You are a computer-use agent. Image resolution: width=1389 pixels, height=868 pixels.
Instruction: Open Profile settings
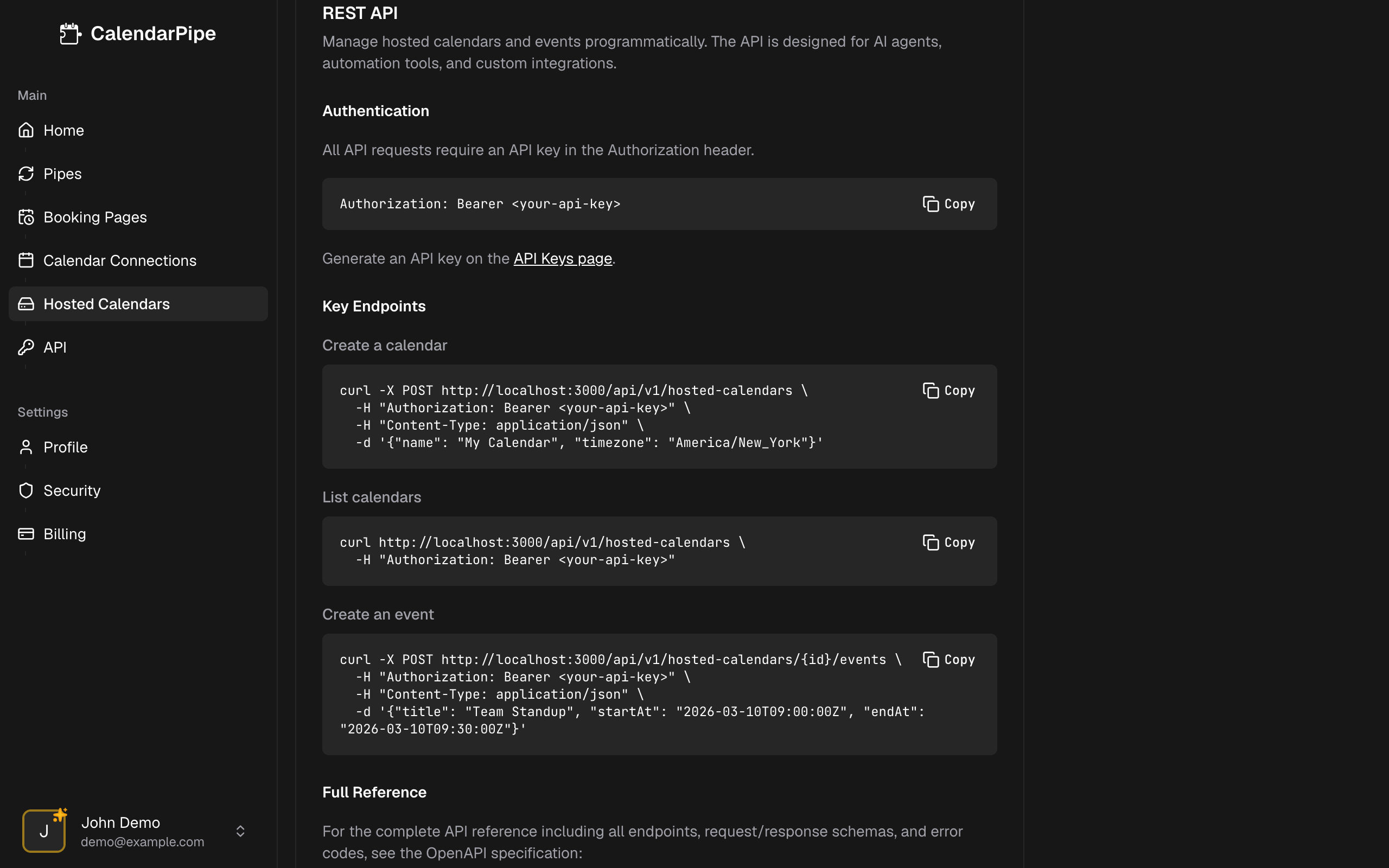pos(138,447)
